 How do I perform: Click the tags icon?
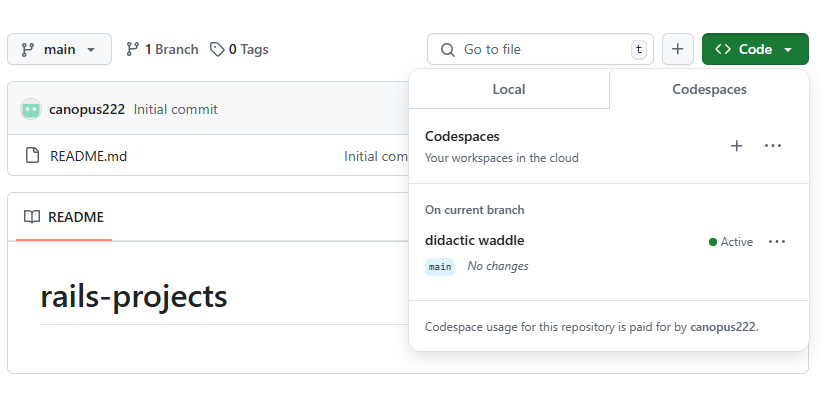click(x=217, y=49)
